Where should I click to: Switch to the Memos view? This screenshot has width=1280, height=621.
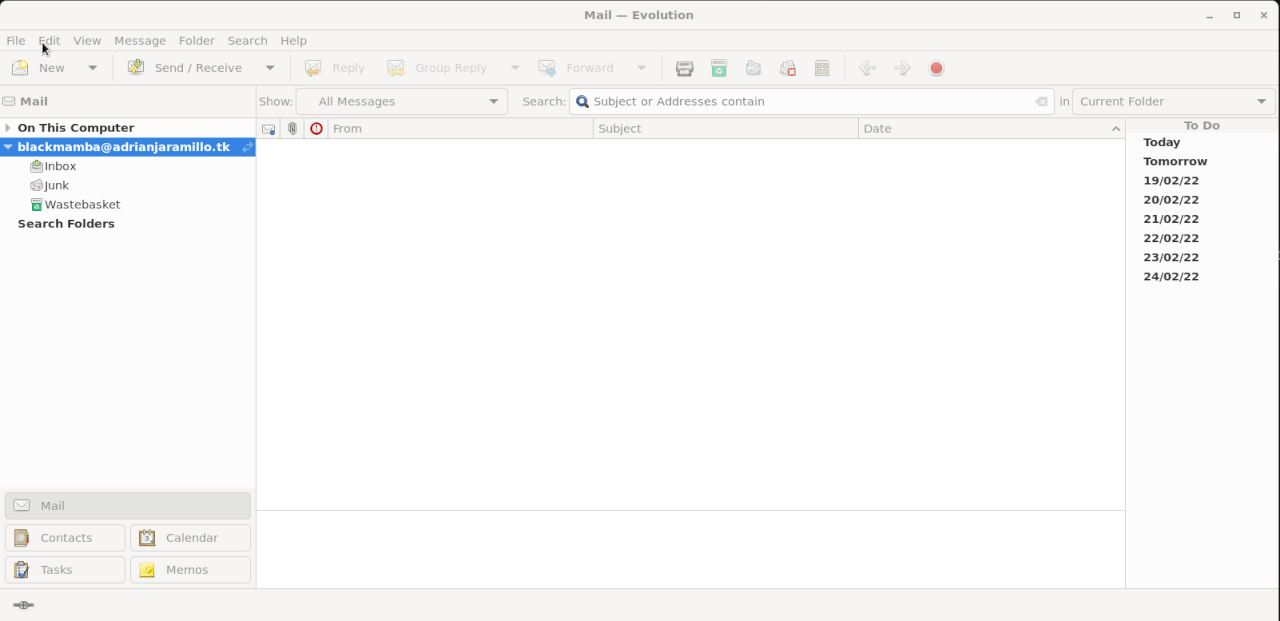coord(190,570)
